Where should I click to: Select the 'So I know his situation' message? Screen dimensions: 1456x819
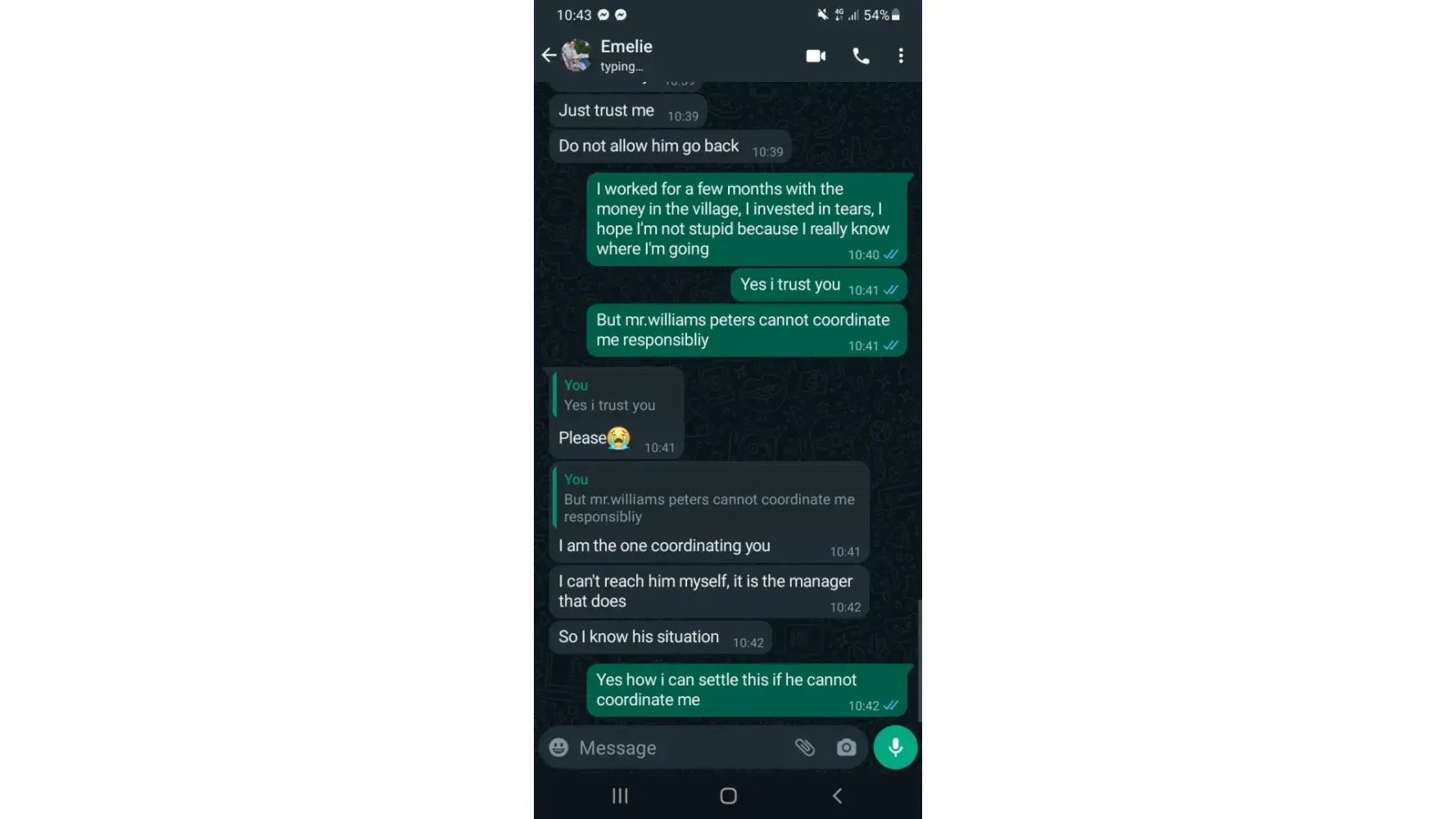click(x=660, y=637)
